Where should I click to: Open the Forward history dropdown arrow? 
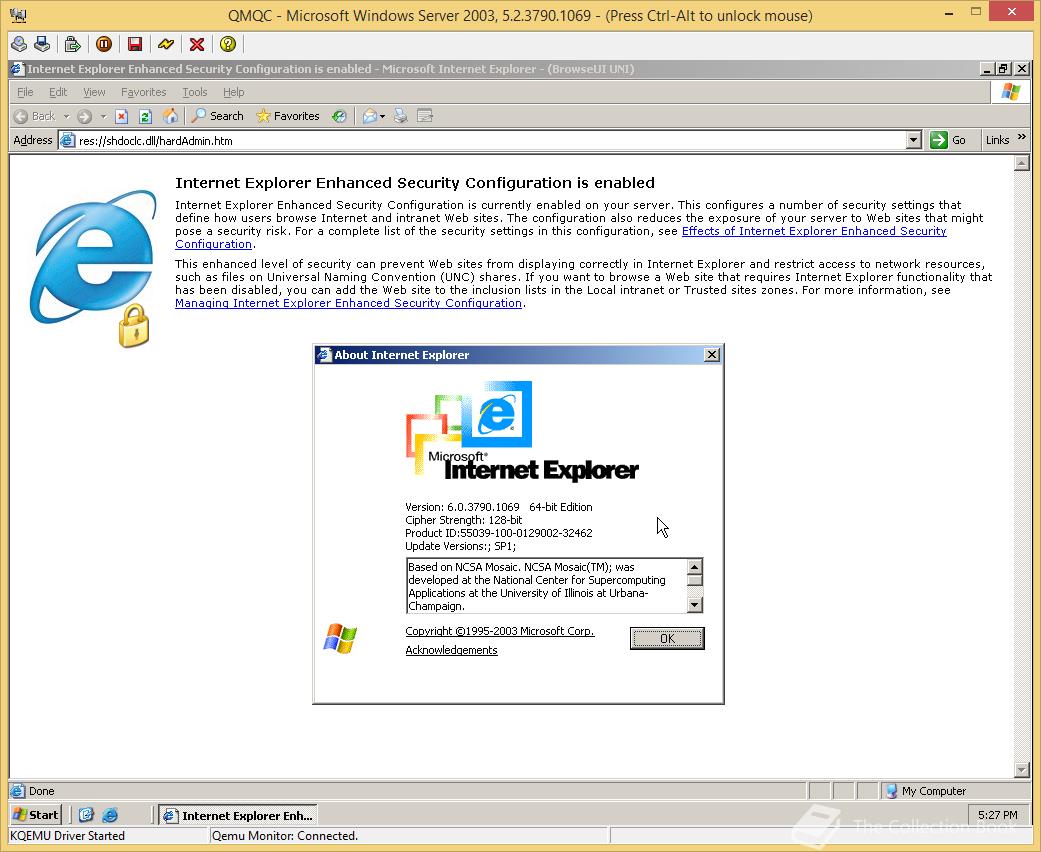point(103,116)
